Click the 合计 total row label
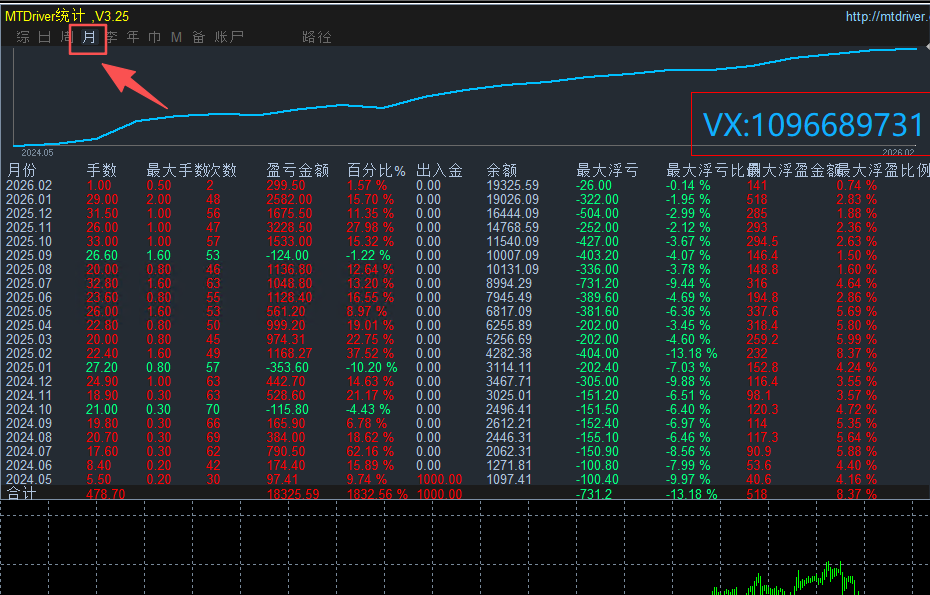 tap(20, 494)
